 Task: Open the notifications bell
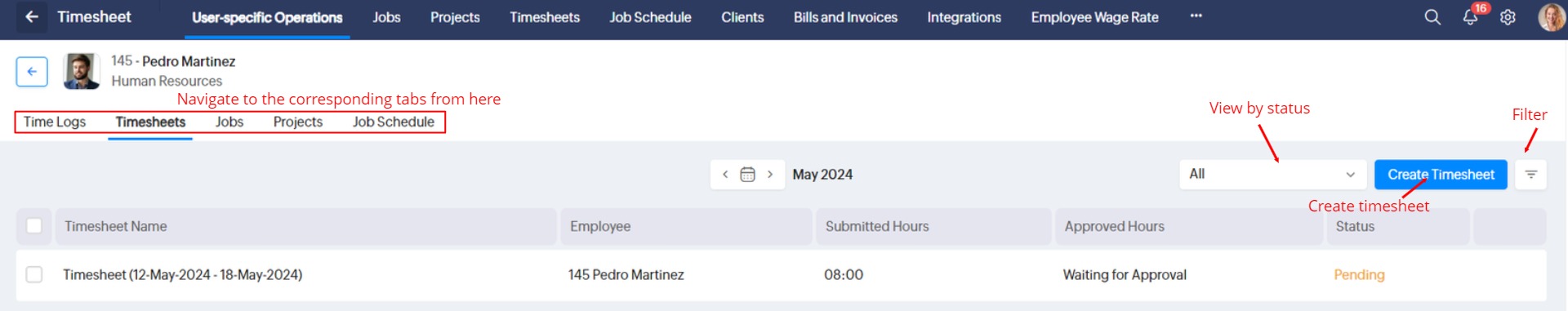pyautogui.click(x=1470, y=17)
